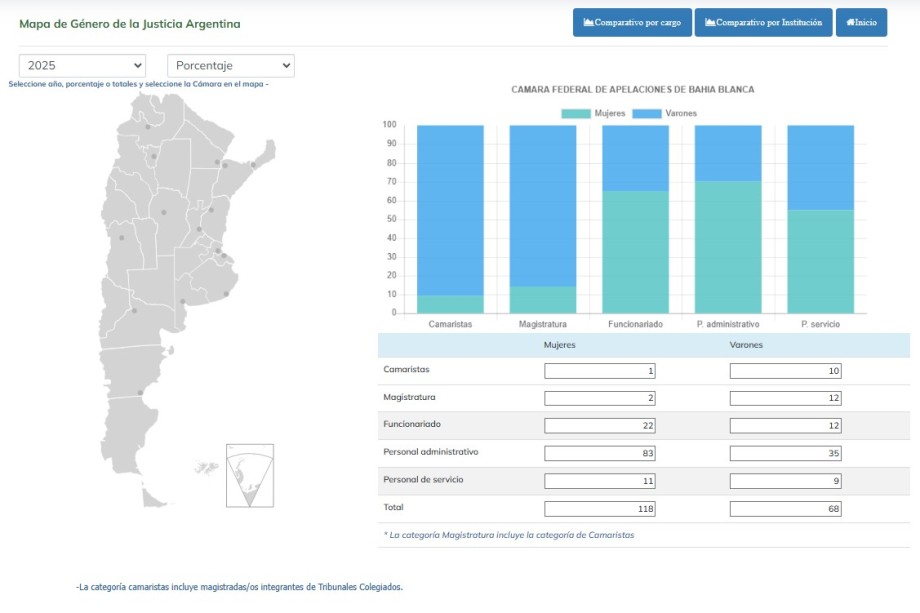Click Personal administrativo Mujeres field
This screenshot has width=920, height=613.
tap(600, 454)
